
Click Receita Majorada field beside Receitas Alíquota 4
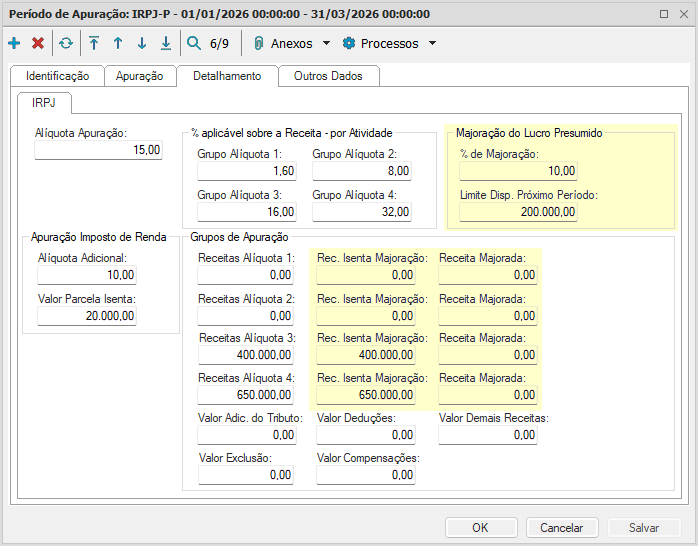[x=487, y=395]
